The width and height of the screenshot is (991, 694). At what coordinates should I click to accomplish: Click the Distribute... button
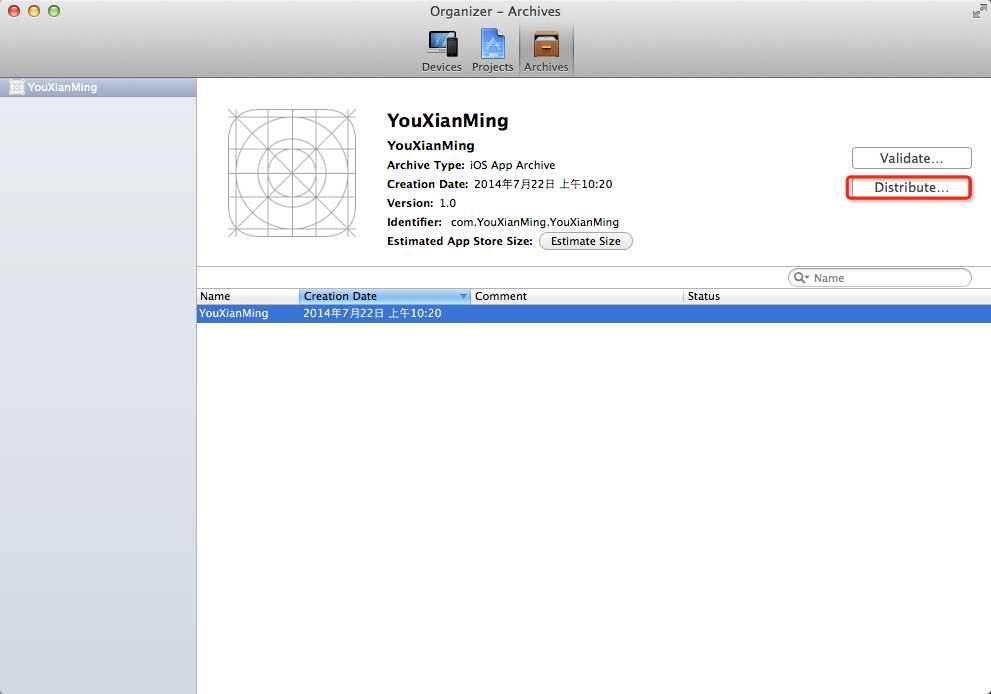911,187
